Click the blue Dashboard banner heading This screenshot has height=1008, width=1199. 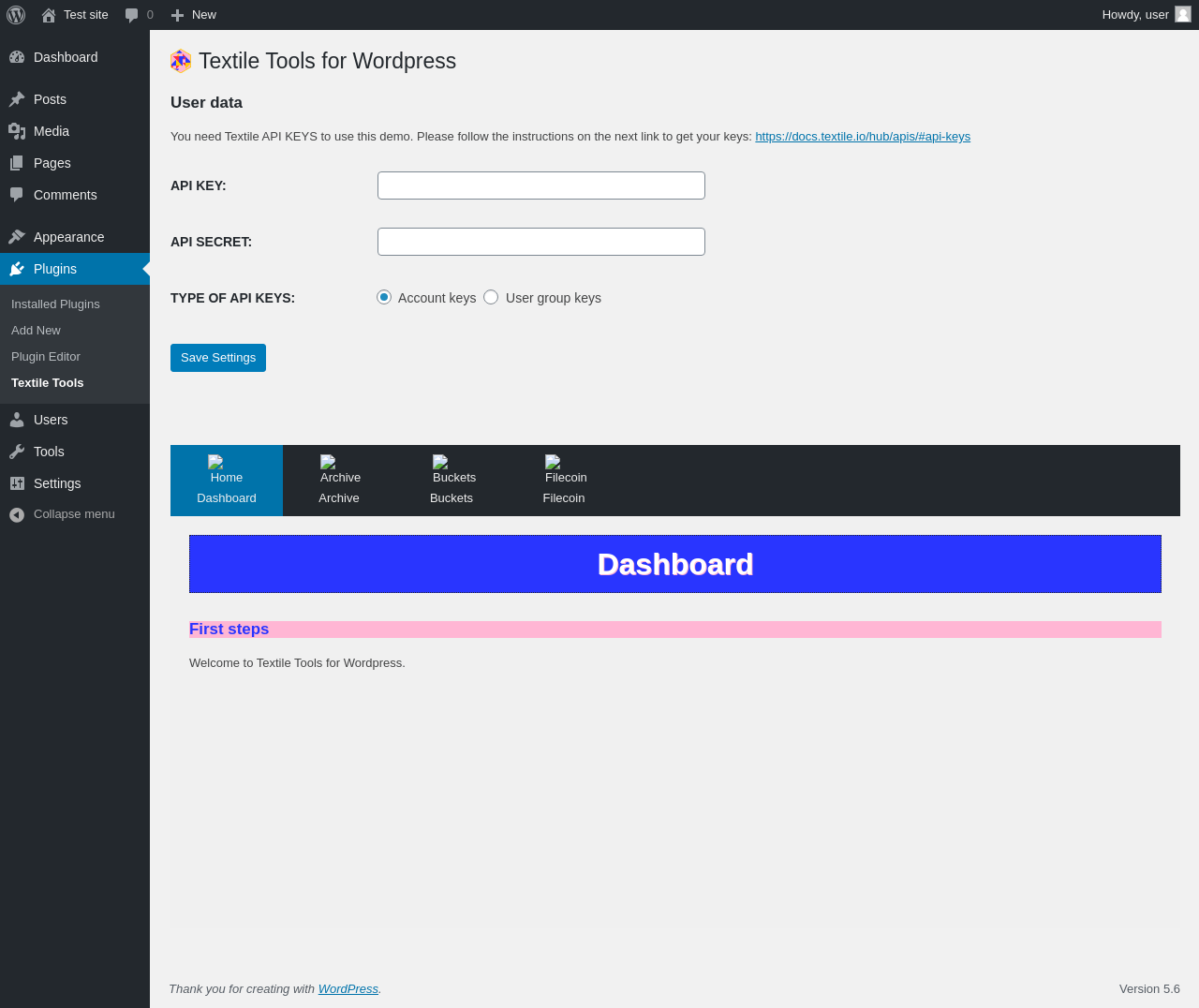click(x=675, y=564)
